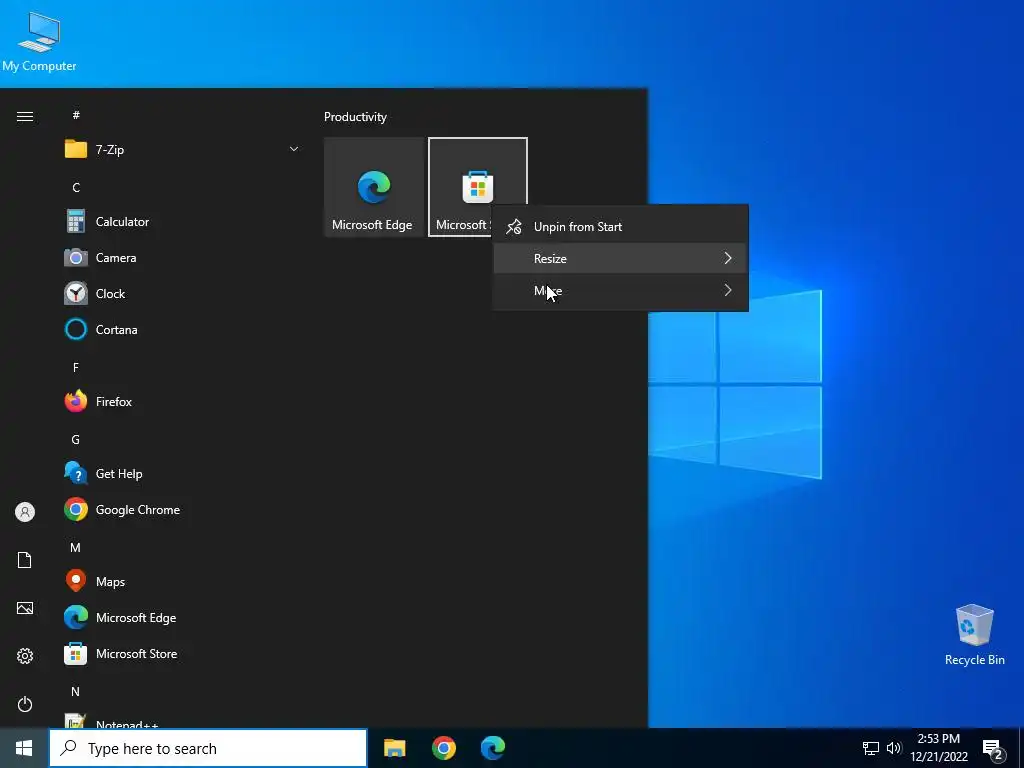The width and height of the screenshot is (1024, 768).
Task: Open Get Help from the app list
Action: pyautogui.click(x=183, y=473)
